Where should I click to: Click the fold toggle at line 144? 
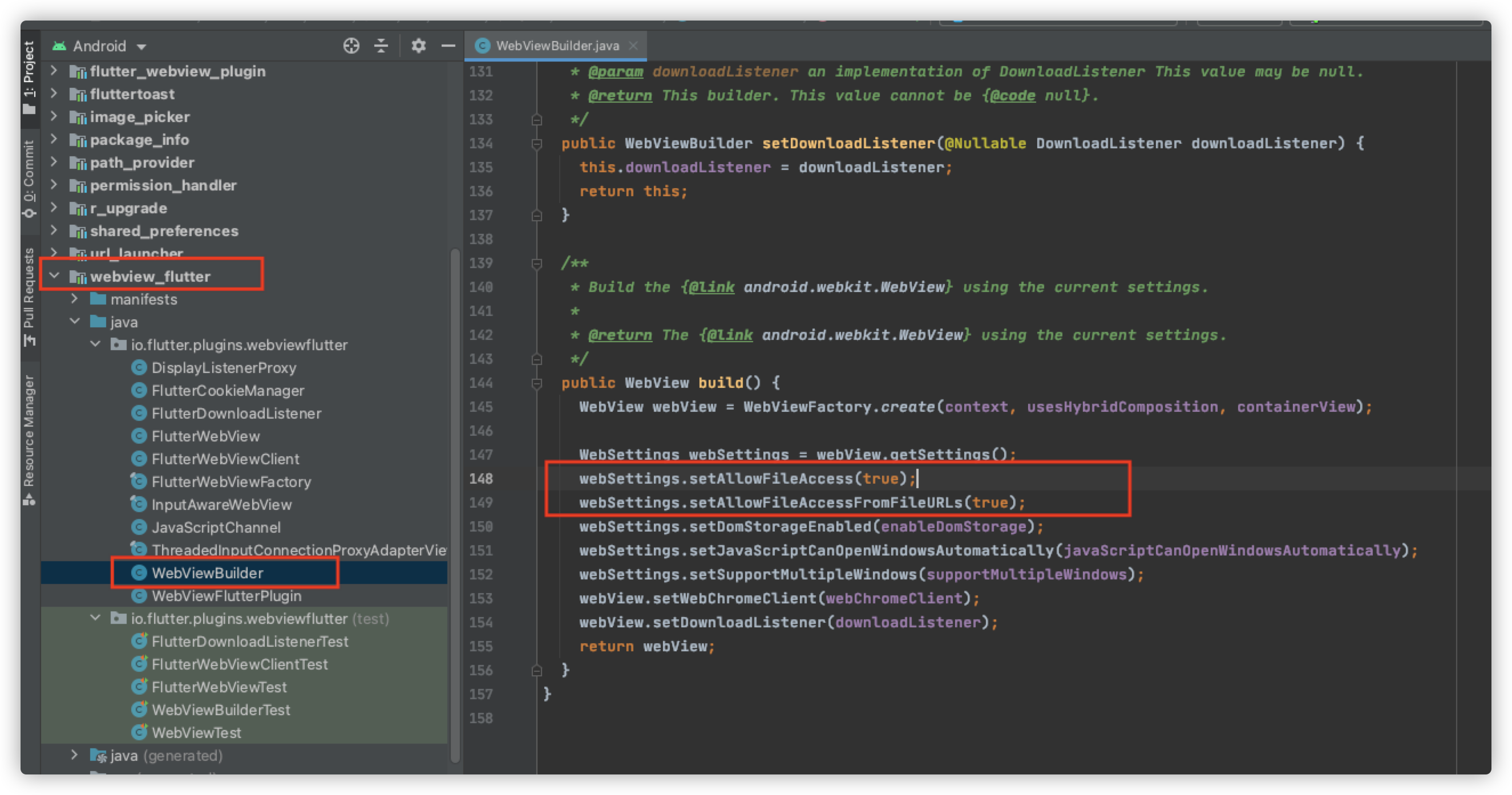pos(536,383)
